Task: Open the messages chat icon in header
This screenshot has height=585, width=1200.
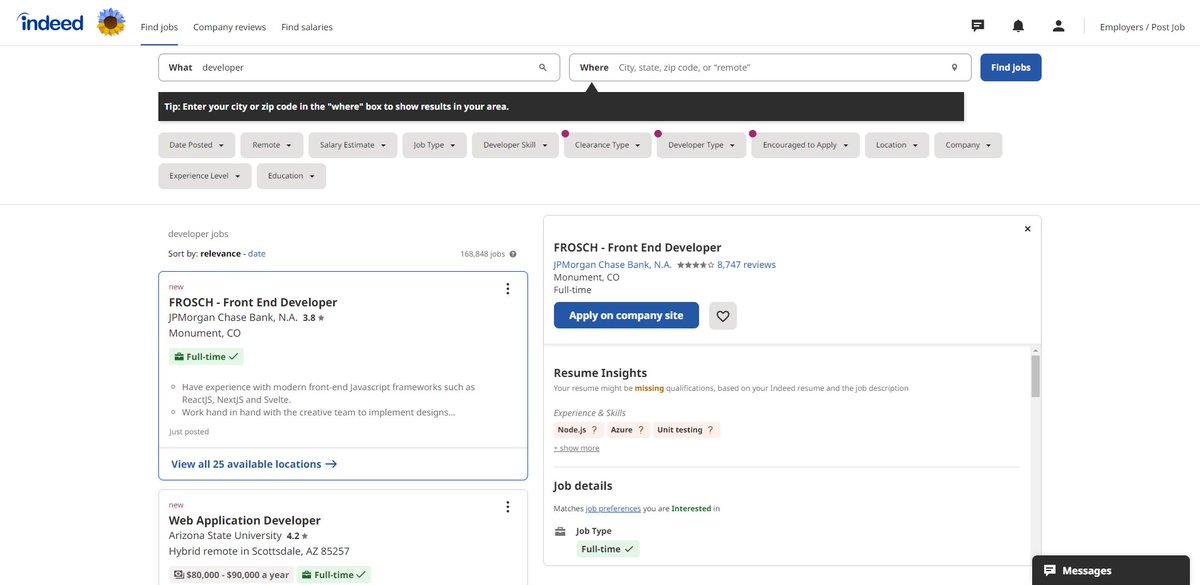Action: 978,26
